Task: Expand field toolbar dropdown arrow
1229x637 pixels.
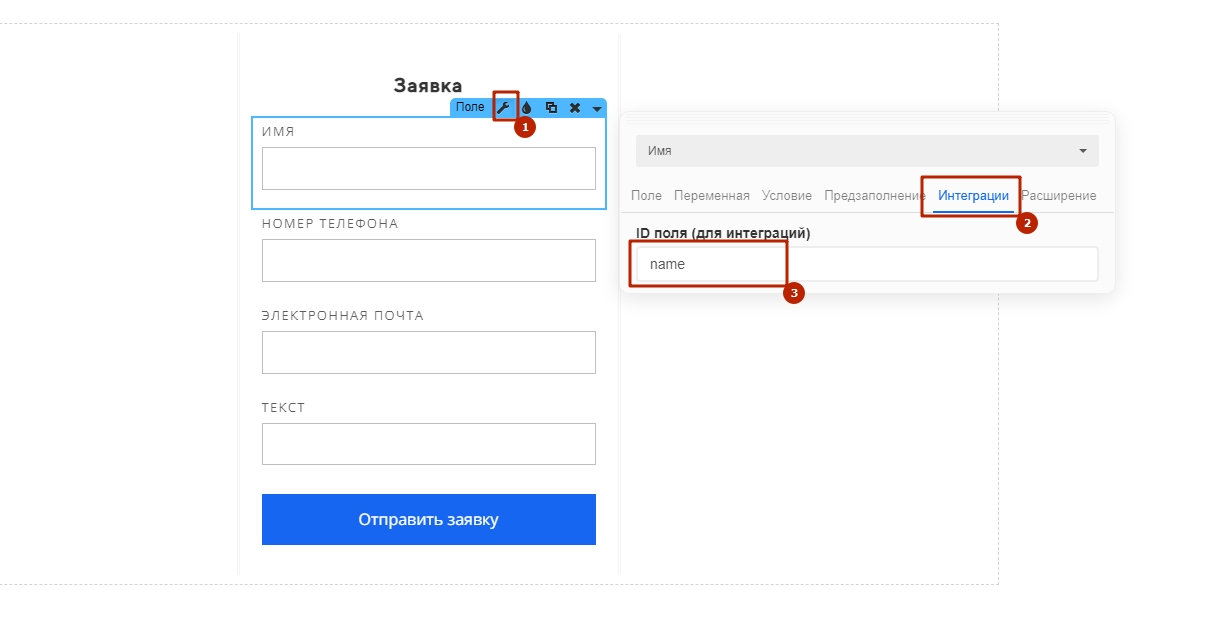Action: pyautogui.click(x=597, y=108)
